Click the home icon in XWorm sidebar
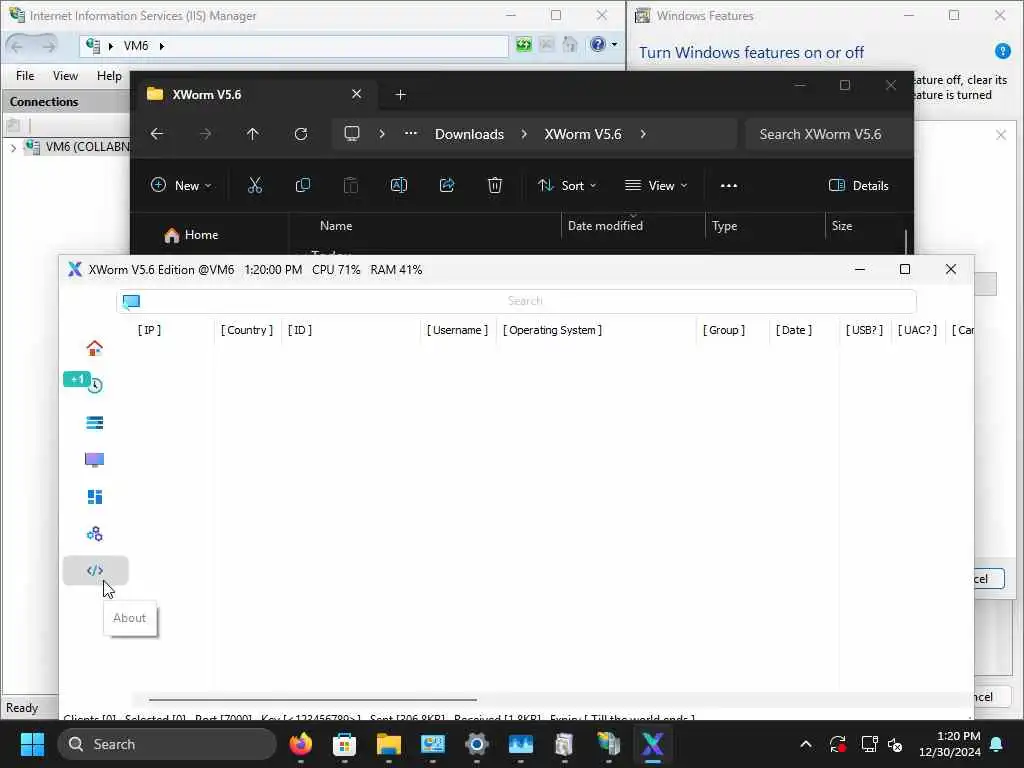 coord(95,348)
